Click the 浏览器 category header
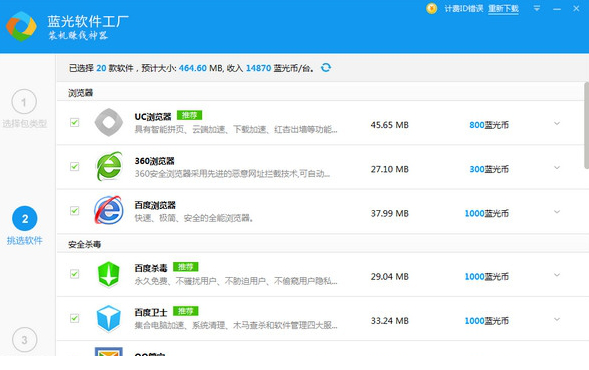The width and height of the screenshot is (589, 370). point(80,93)
